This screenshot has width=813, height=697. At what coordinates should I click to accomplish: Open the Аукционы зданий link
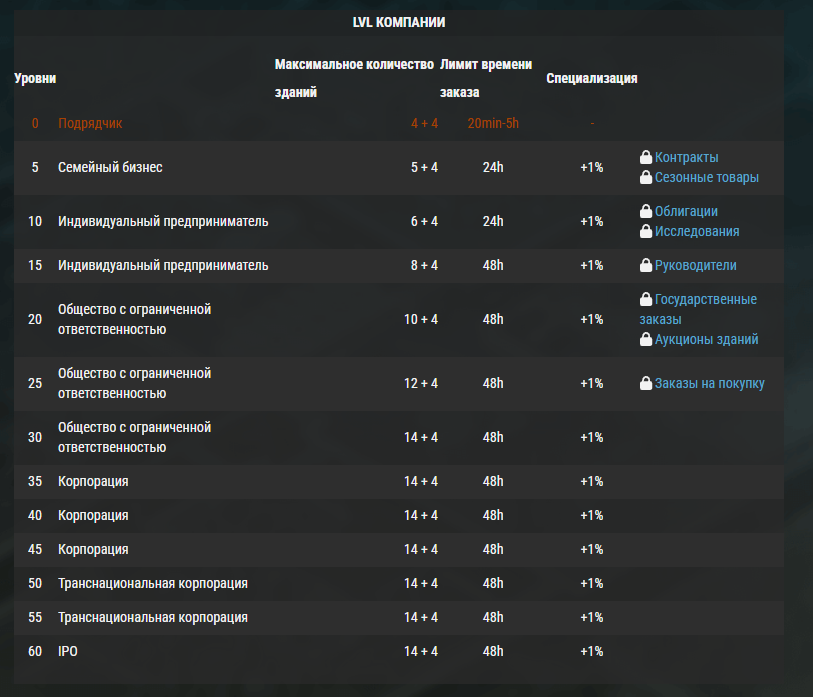(x=706, y=340)
